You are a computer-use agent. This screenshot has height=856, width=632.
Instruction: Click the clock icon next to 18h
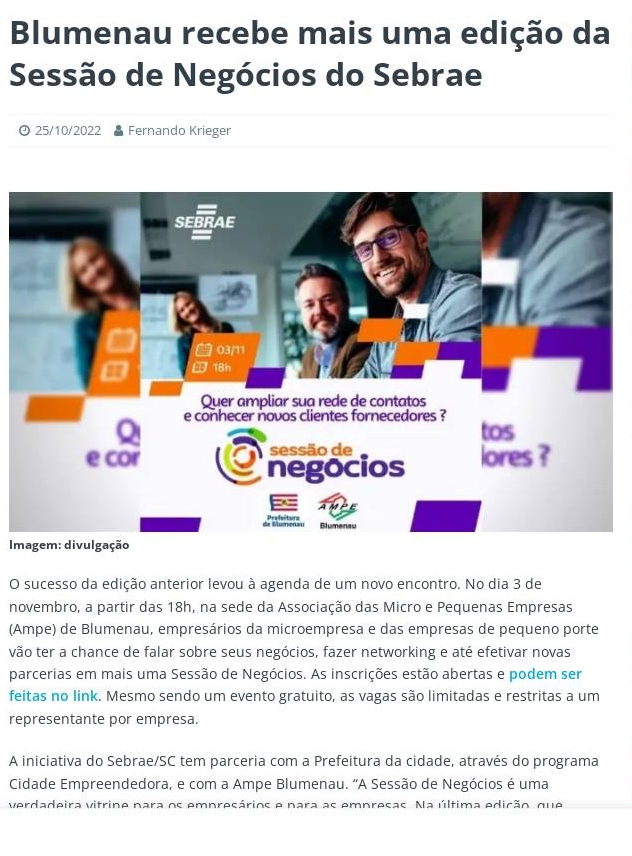[x=200, y=367]
